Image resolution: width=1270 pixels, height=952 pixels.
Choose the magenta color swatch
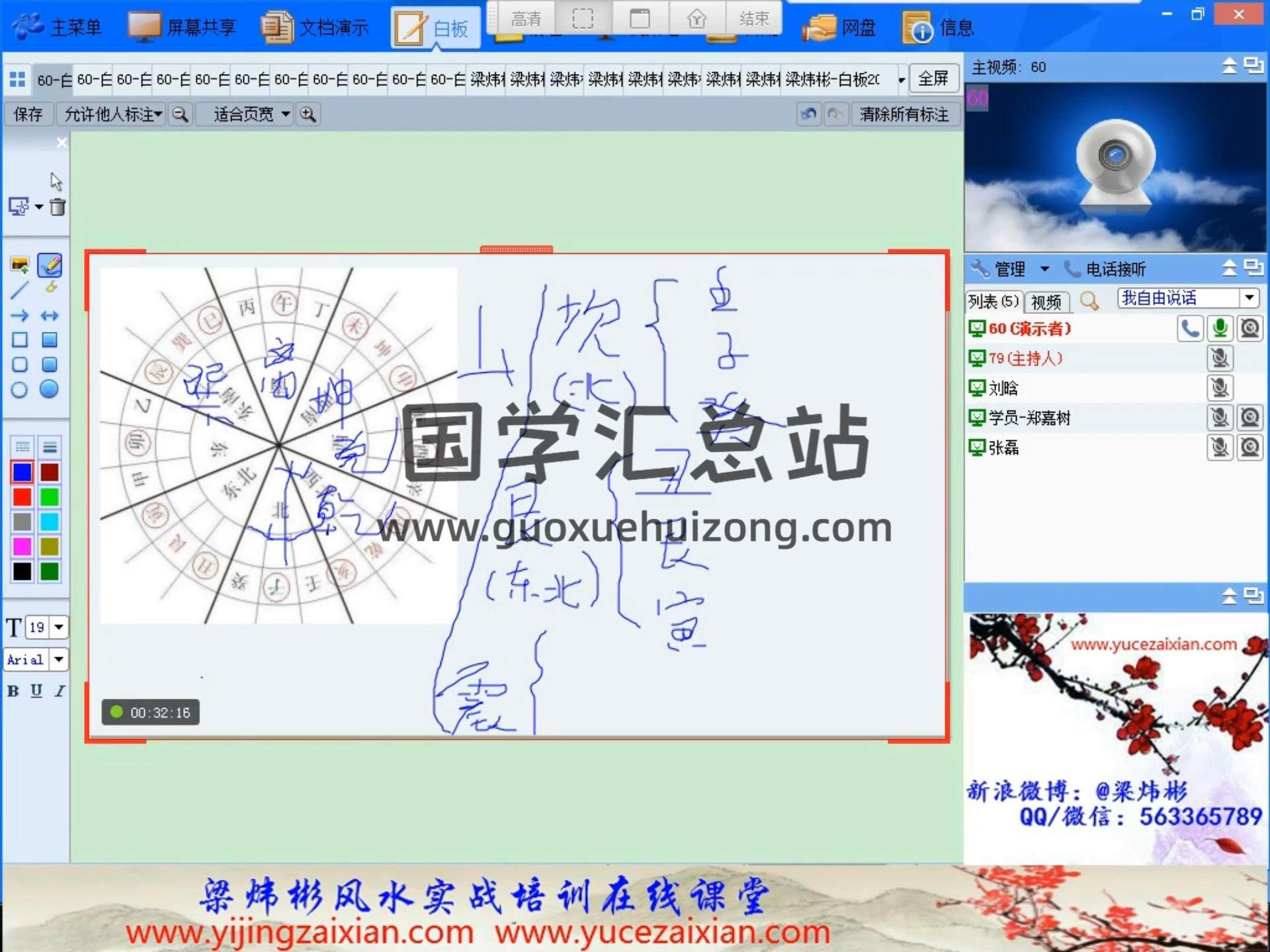(22, 547)
